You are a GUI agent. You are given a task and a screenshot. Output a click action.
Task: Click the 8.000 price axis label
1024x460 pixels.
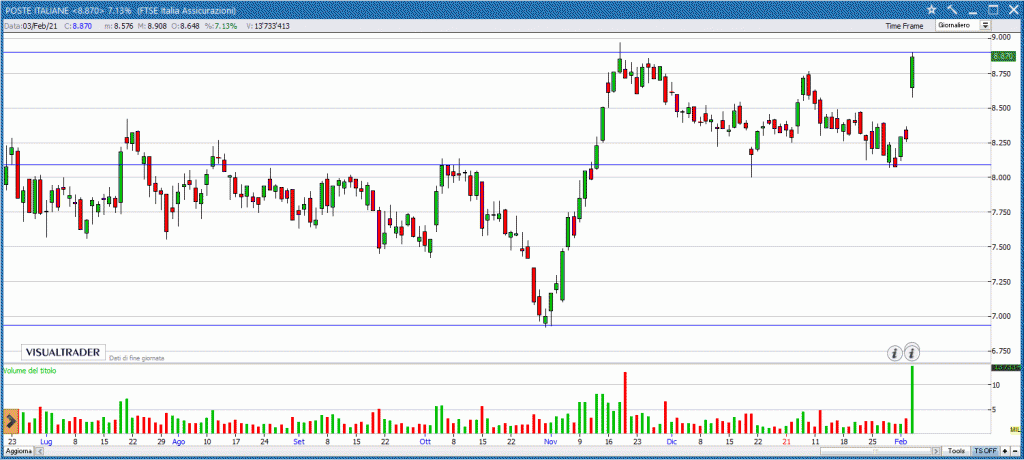coord(1003,177)
